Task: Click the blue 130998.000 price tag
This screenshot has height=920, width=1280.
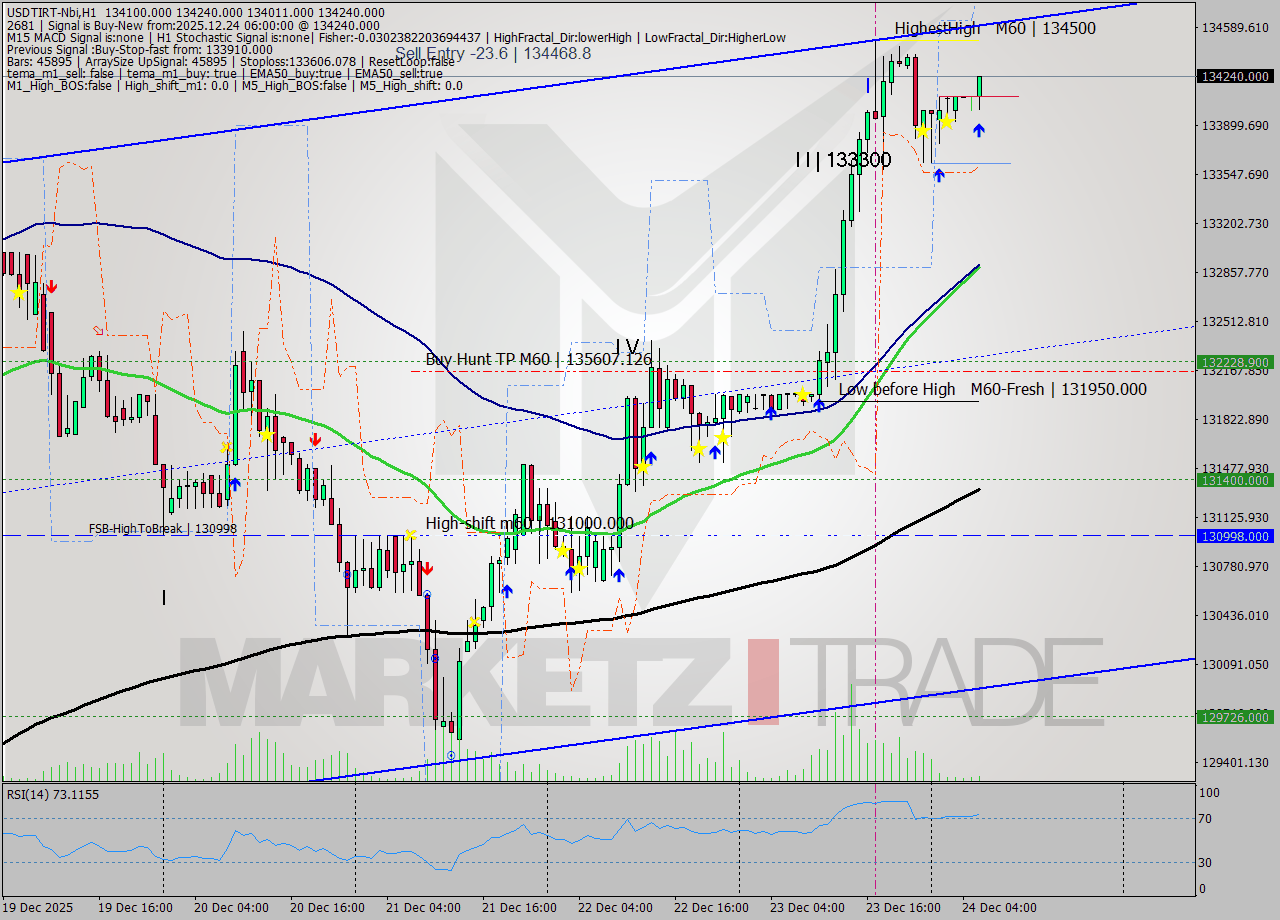Action: pos(1235,537)
